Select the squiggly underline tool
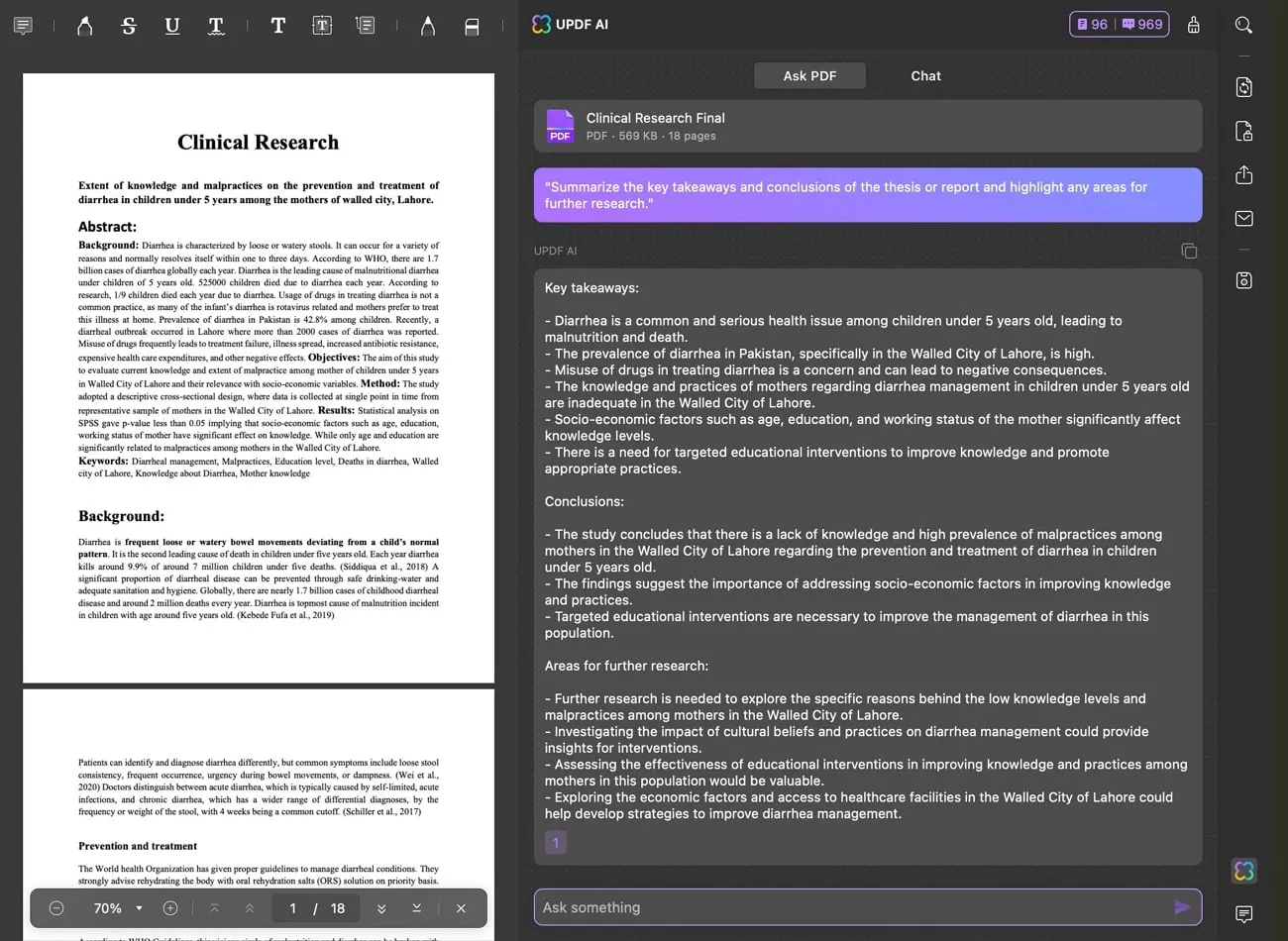Screen dimensions: 1288x941 point(216,25)
